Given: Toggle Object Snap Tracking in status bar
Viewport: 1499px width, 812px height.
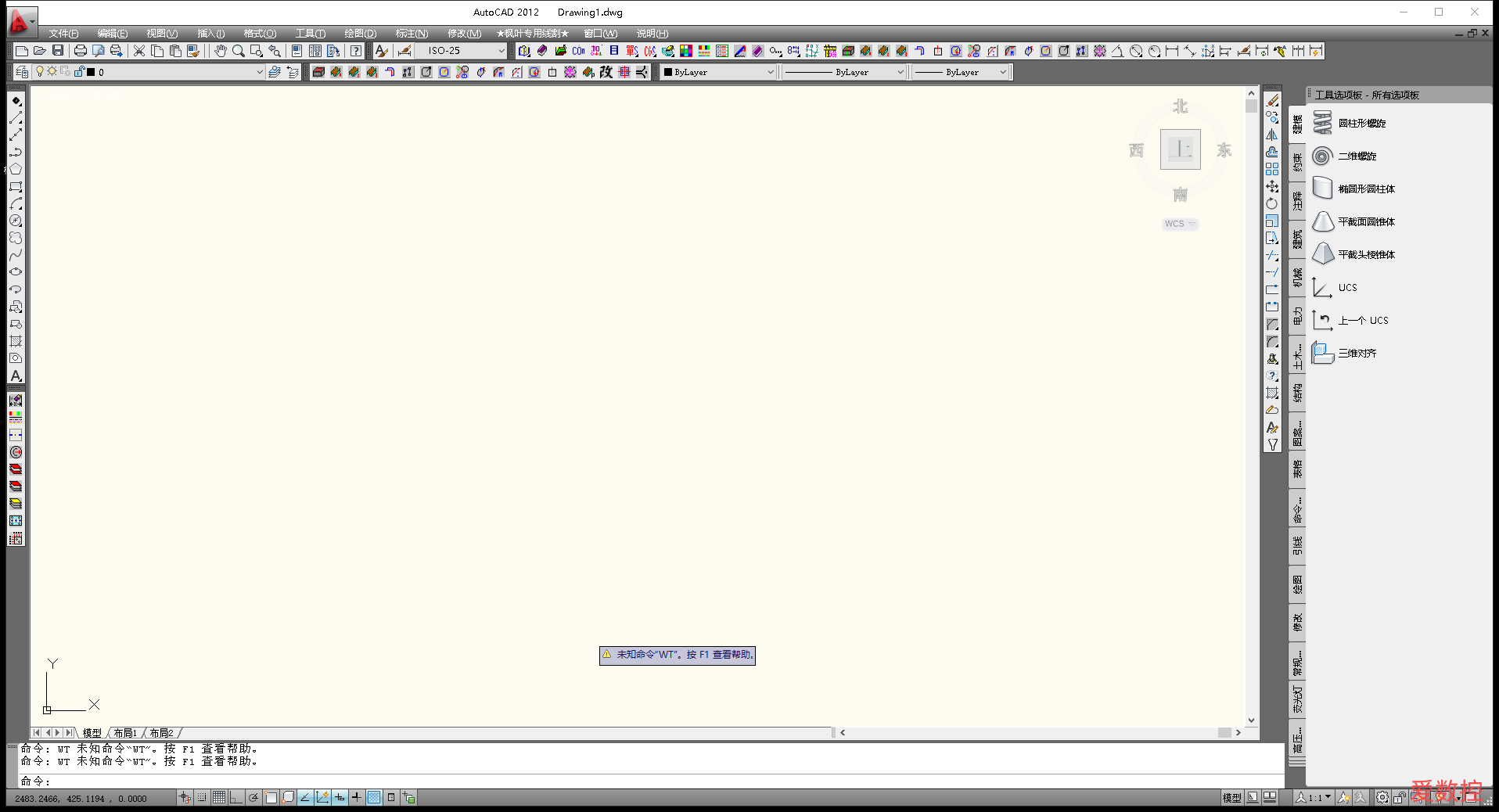Looking at the screenshot, I should (x=305, y=798).
